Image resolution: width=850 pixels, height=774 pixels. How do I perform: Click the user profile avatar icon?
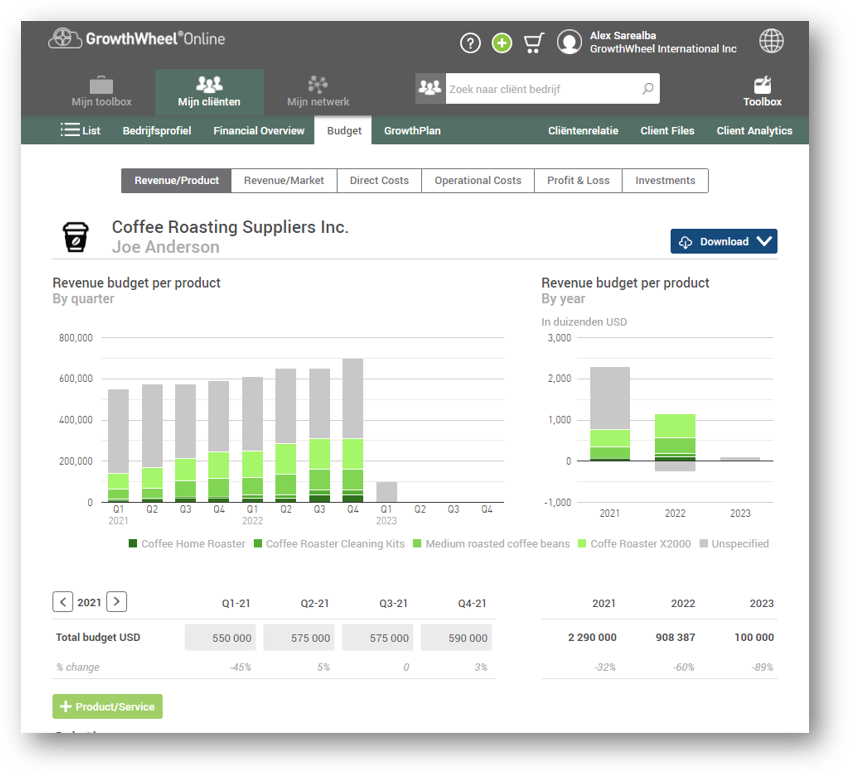(569, 42)
